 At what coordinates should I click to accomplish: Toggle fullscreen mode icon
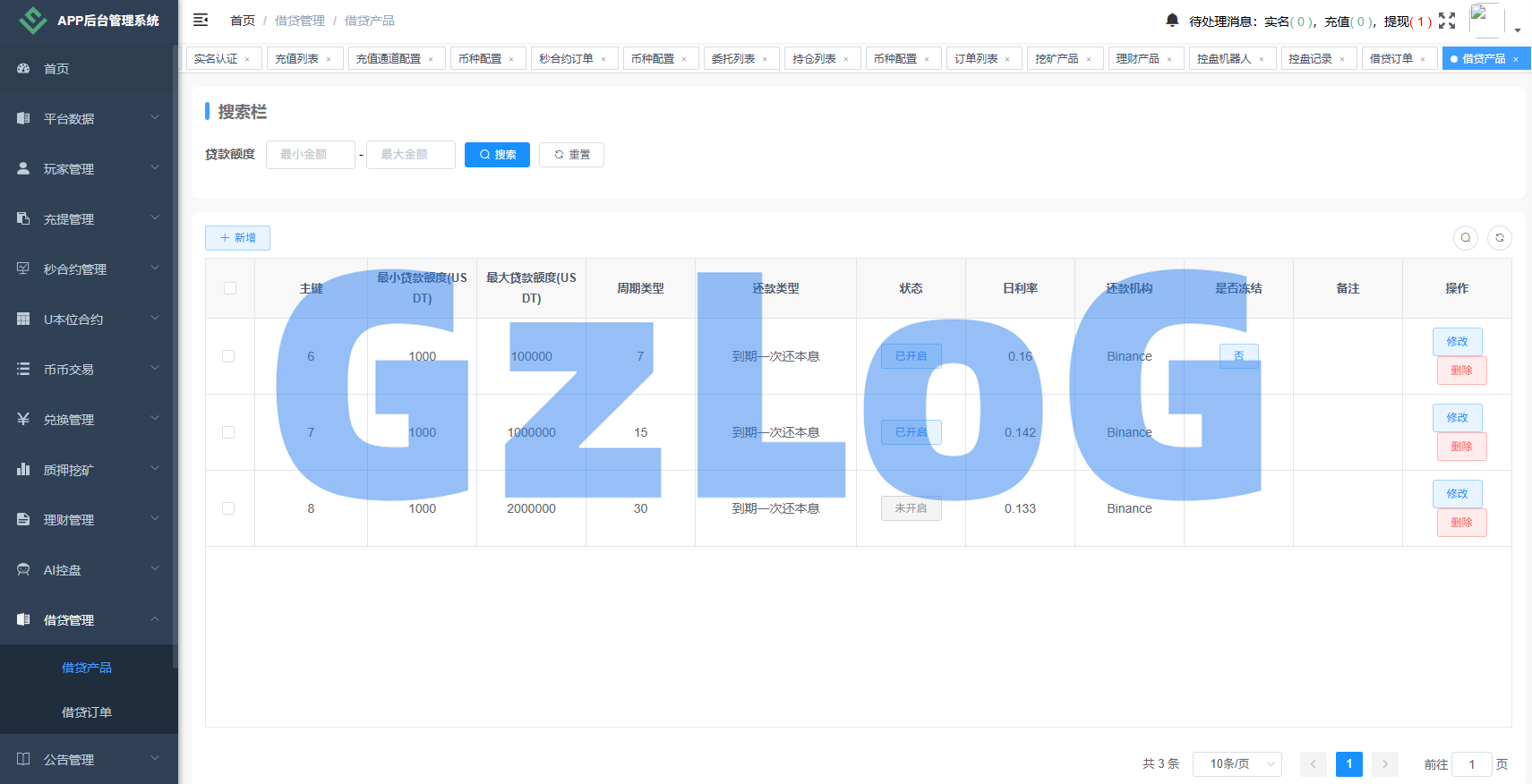1447,21
